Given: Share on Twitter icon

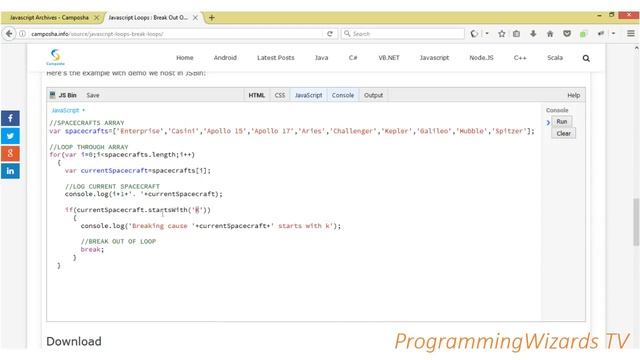Looking at the screenshot, I should coord(10,136).
